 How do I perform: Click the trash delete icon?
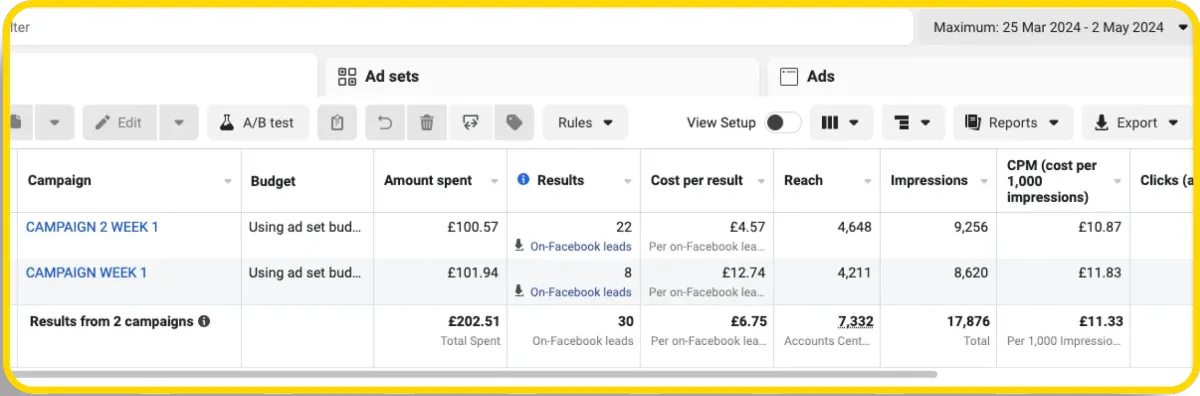pos(427,123)
